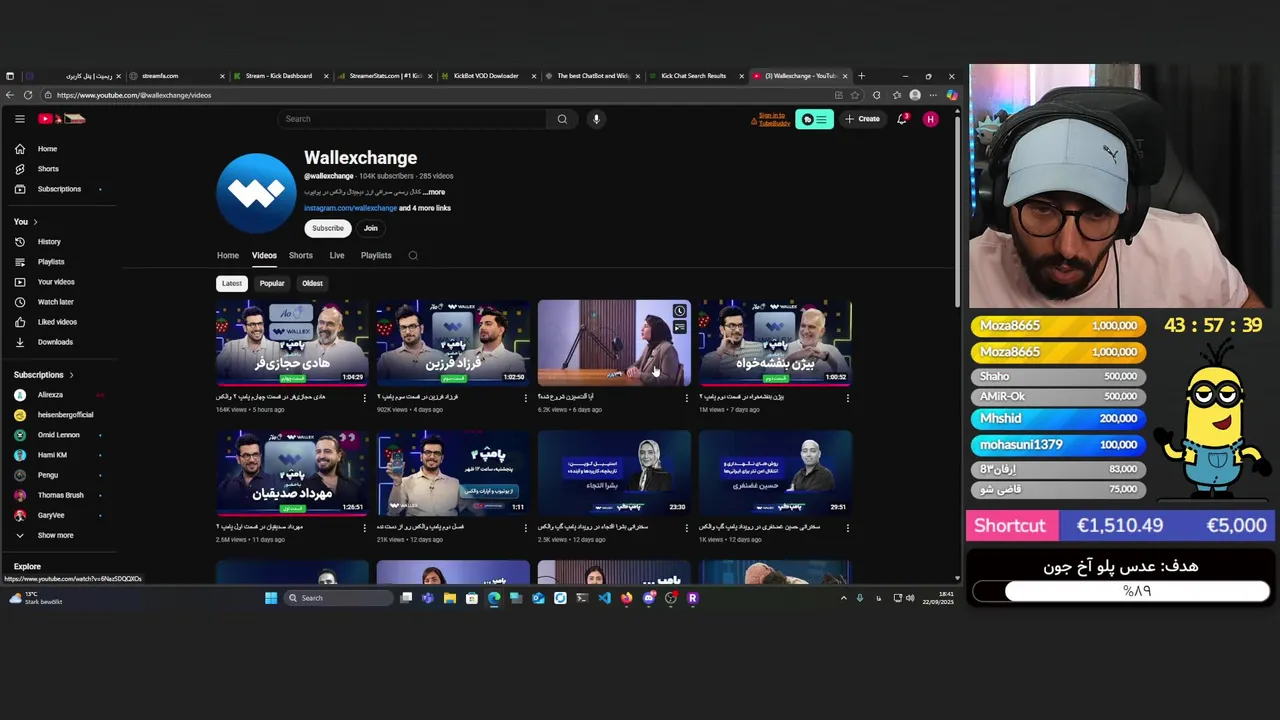
Task: Expand channel description with ...more
Action: [434, 192]
